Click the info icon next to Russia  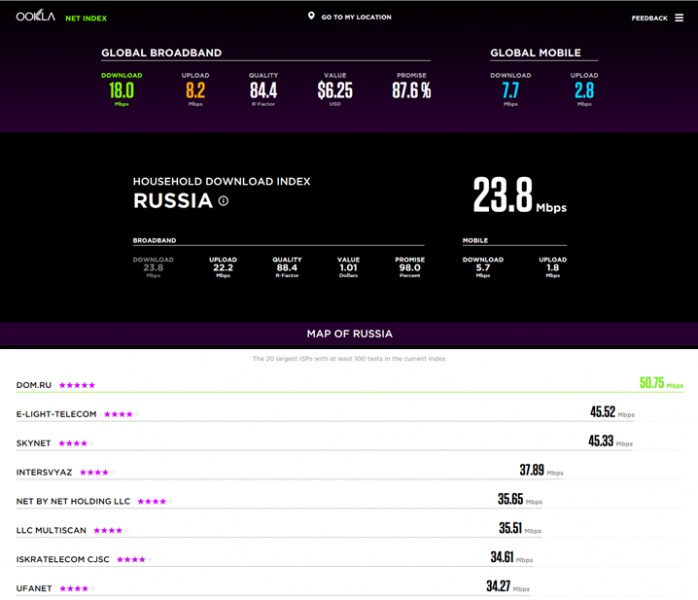pyautogui.click(x=223, y=201)
